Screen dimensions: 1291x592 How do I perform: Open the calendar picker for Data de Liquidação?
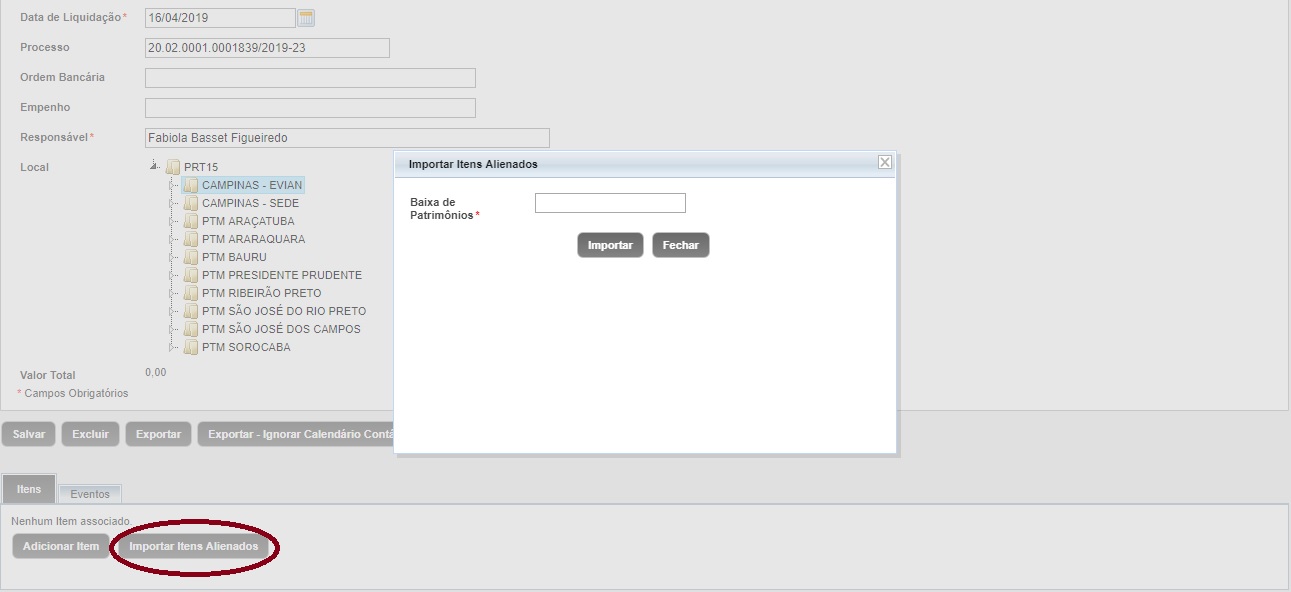[x=307, y=18]
